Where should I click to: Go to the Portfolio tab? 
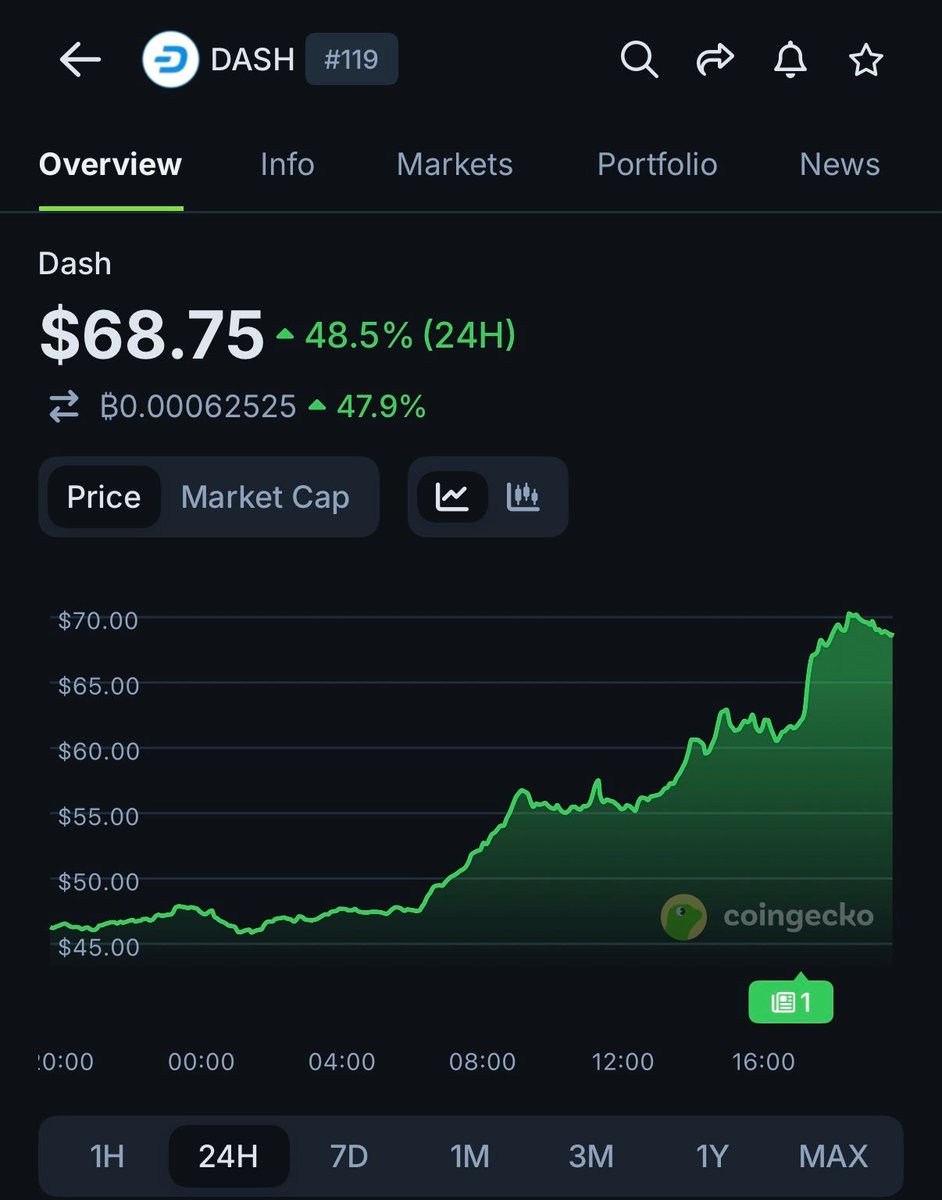[657, 165]
